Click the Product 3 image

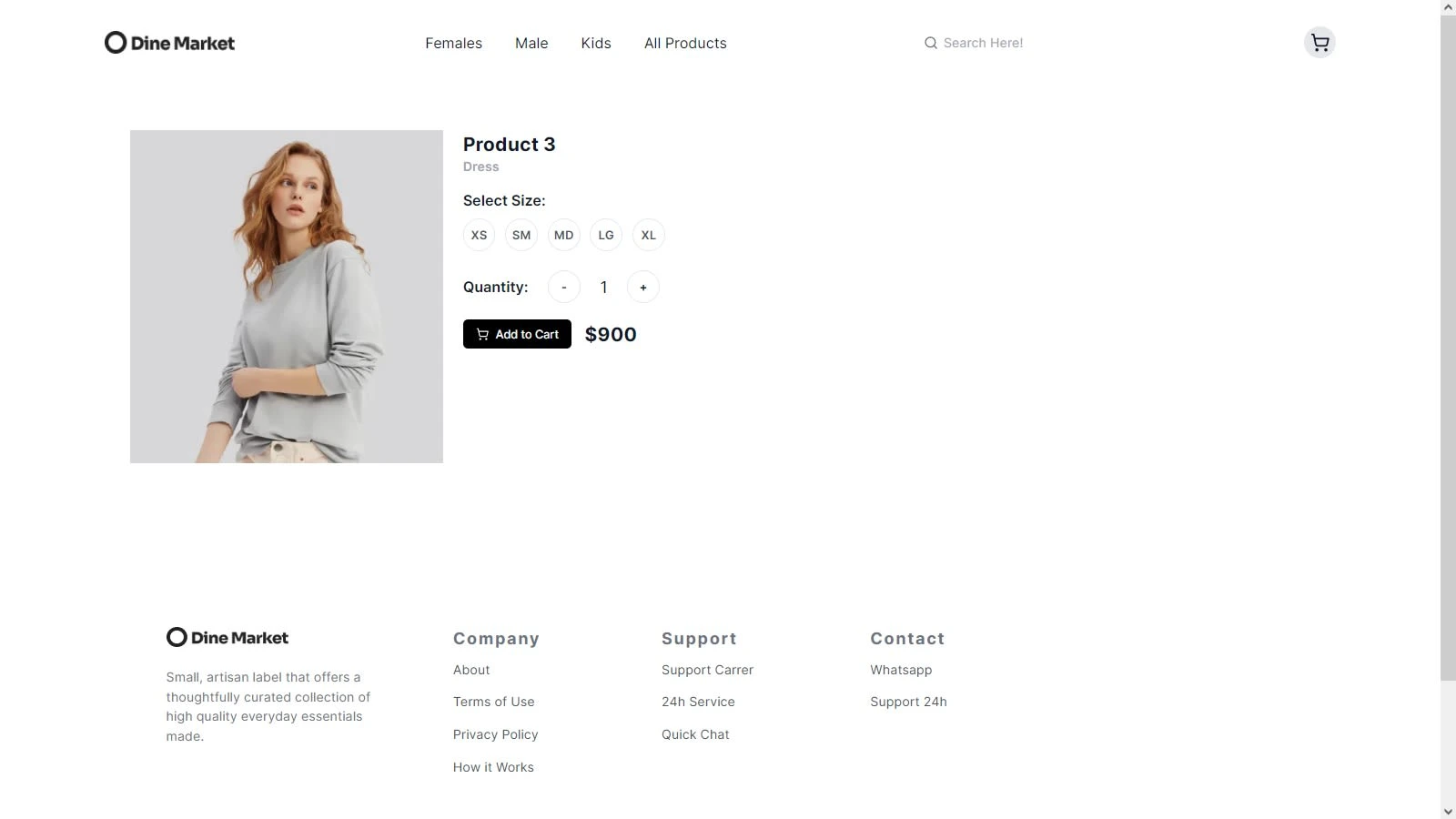pos(287,297)
